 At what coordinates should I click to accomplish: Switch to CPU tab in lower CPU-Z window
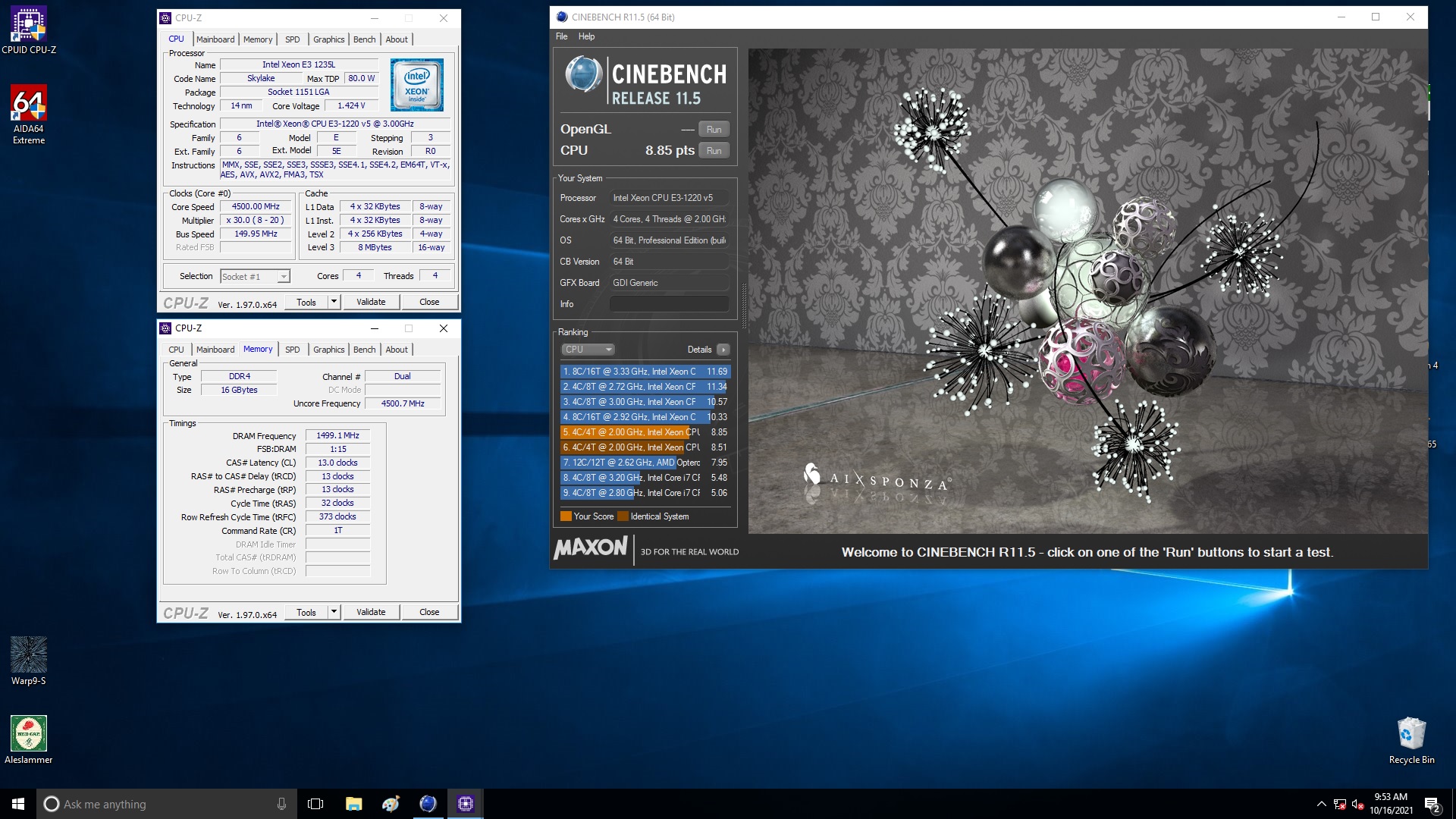click(x=176, y=350)
